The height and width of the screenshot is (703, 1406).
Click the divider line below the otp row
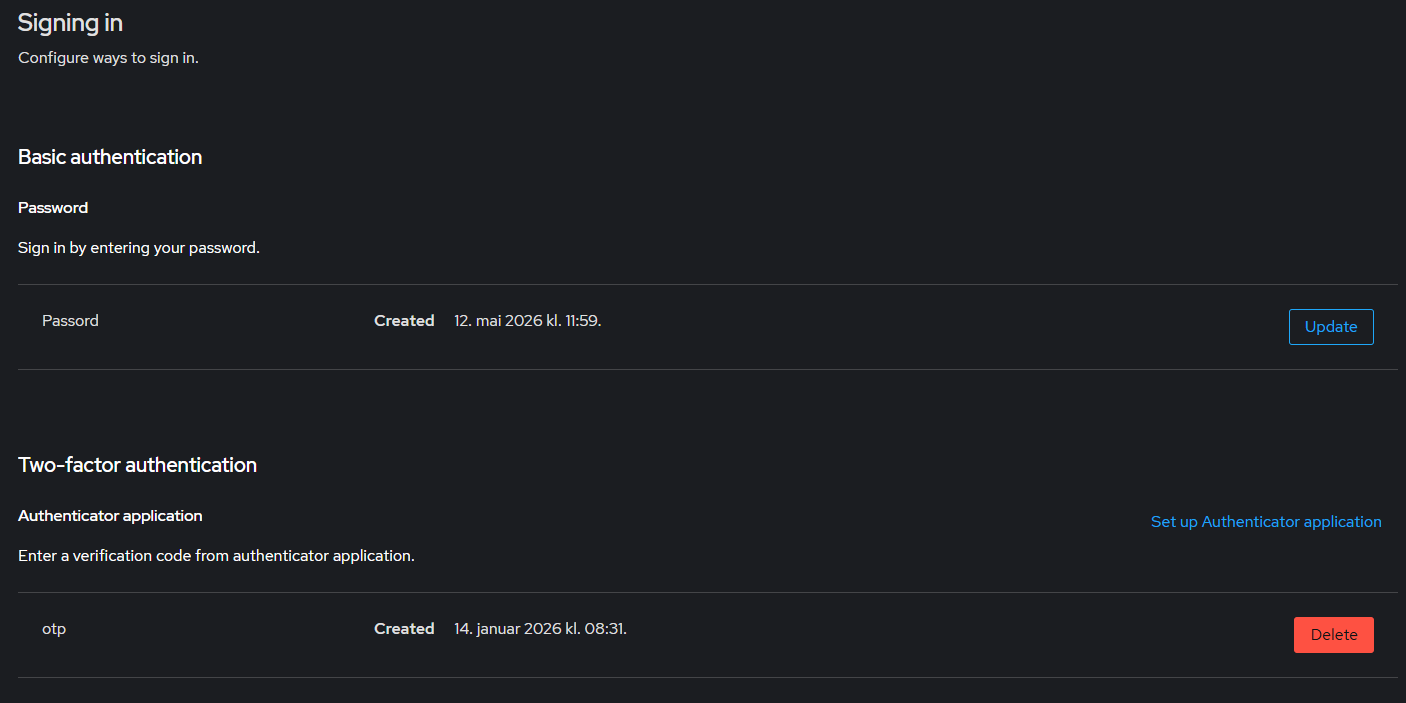click(x=708, y=677)
